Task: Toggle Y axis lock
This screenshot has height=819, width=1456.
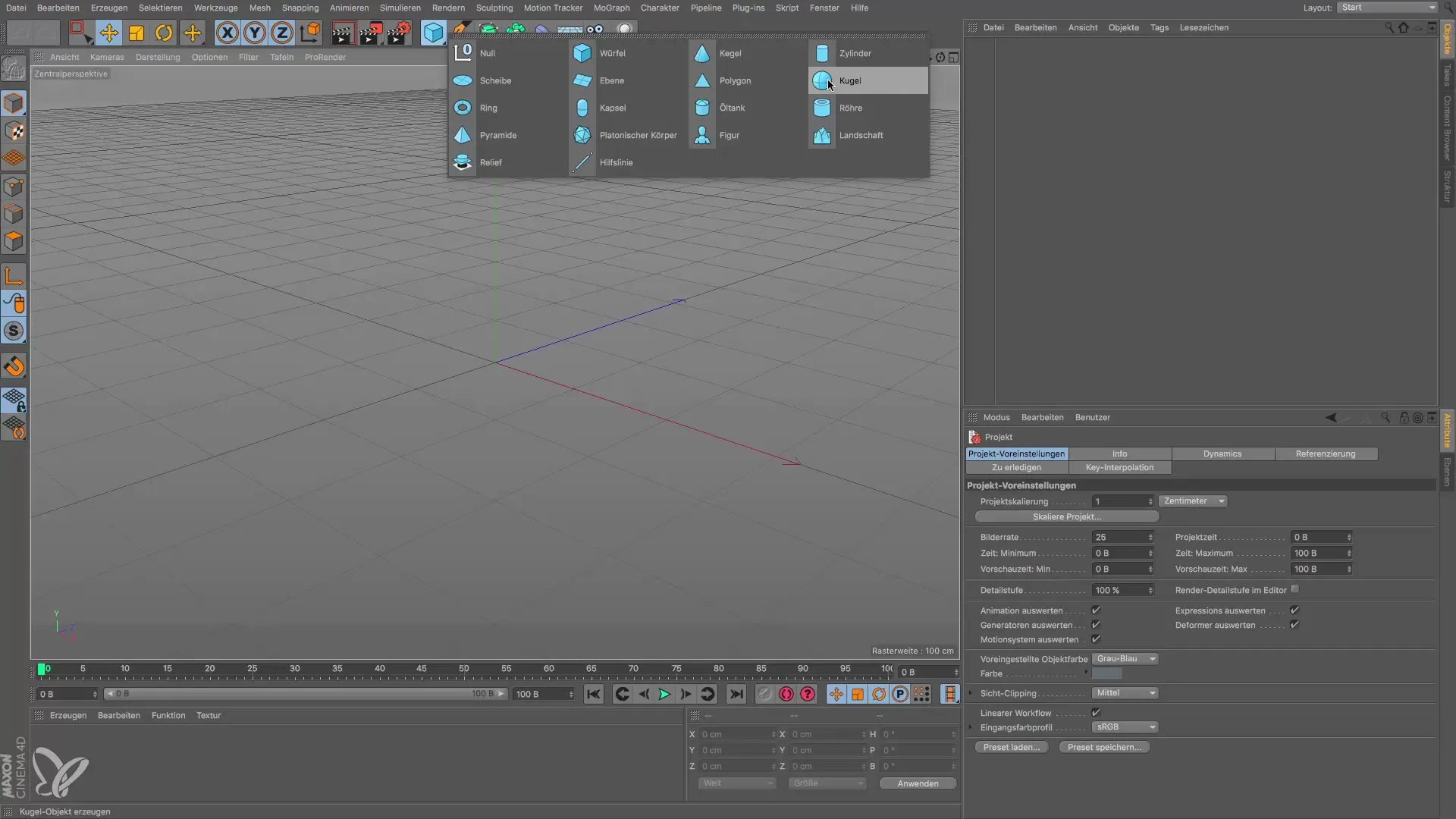Action: coord(255,33)
